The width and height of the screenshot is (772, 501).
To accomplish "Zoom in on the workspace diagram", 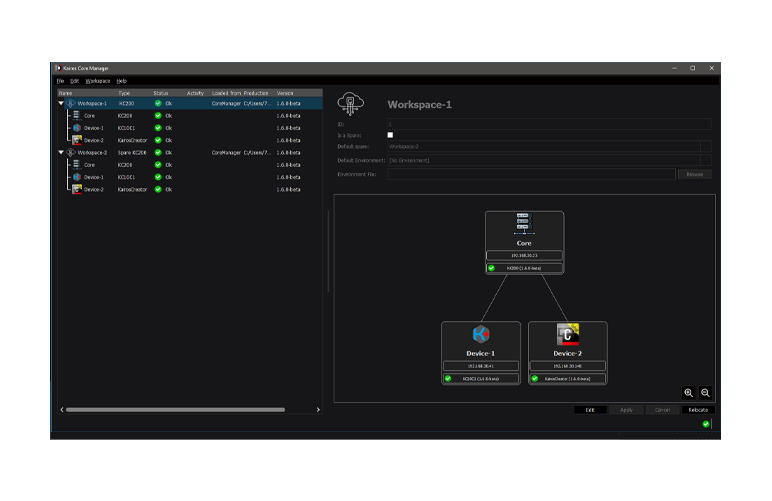I will [x=689, y=393].
